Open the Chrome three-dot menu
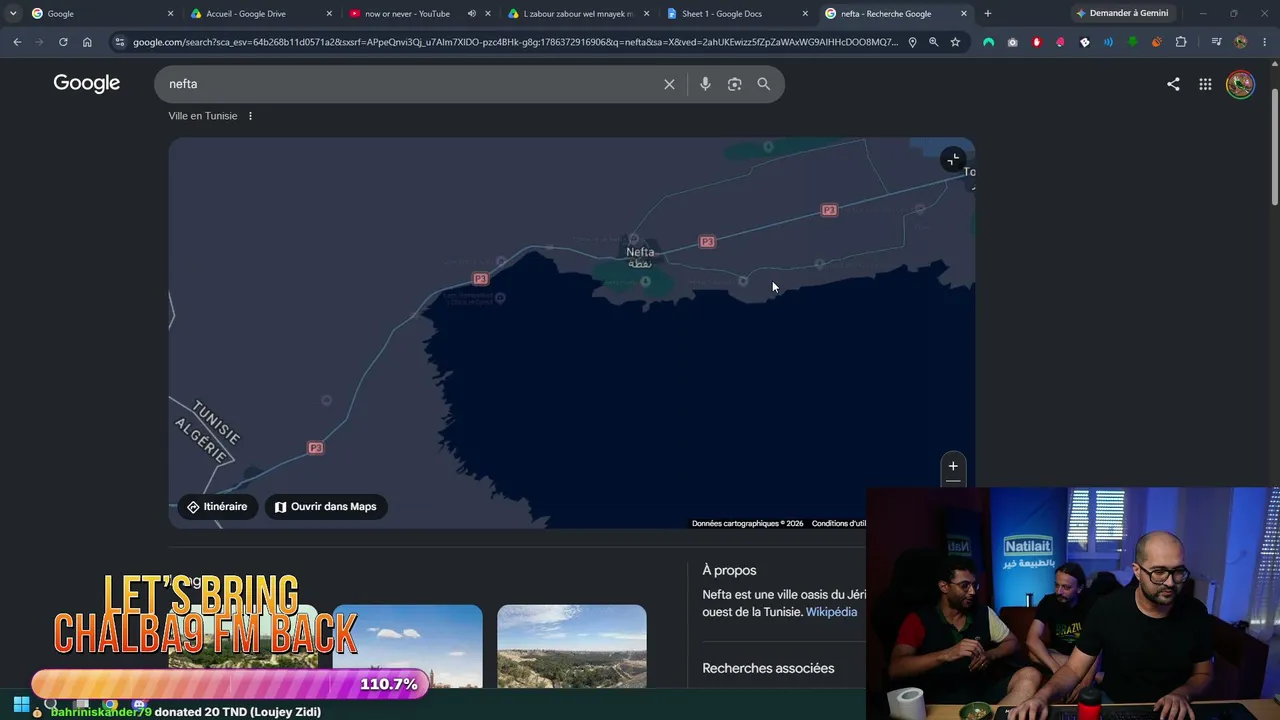The width and height of the screenshot is (1280, 720). 1264,42
